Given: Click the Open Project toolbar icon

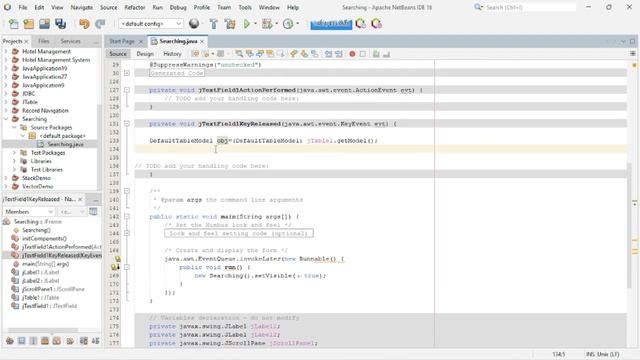Looking at the screenshot, I should [x=44, y=24].
